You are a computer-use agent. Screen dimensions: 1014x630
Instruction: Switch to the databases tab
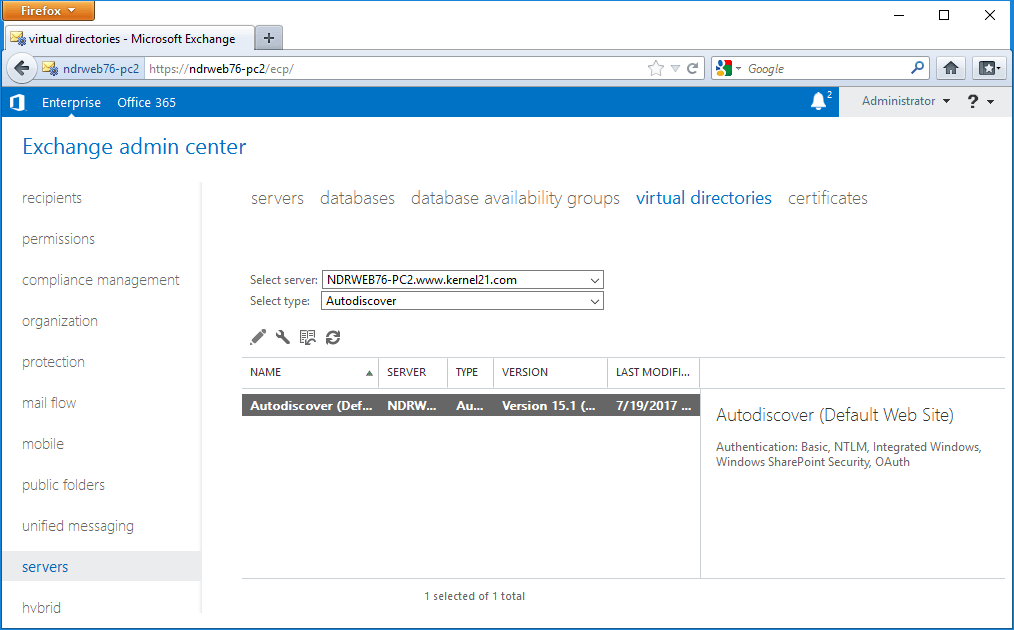tap(358, 198)
